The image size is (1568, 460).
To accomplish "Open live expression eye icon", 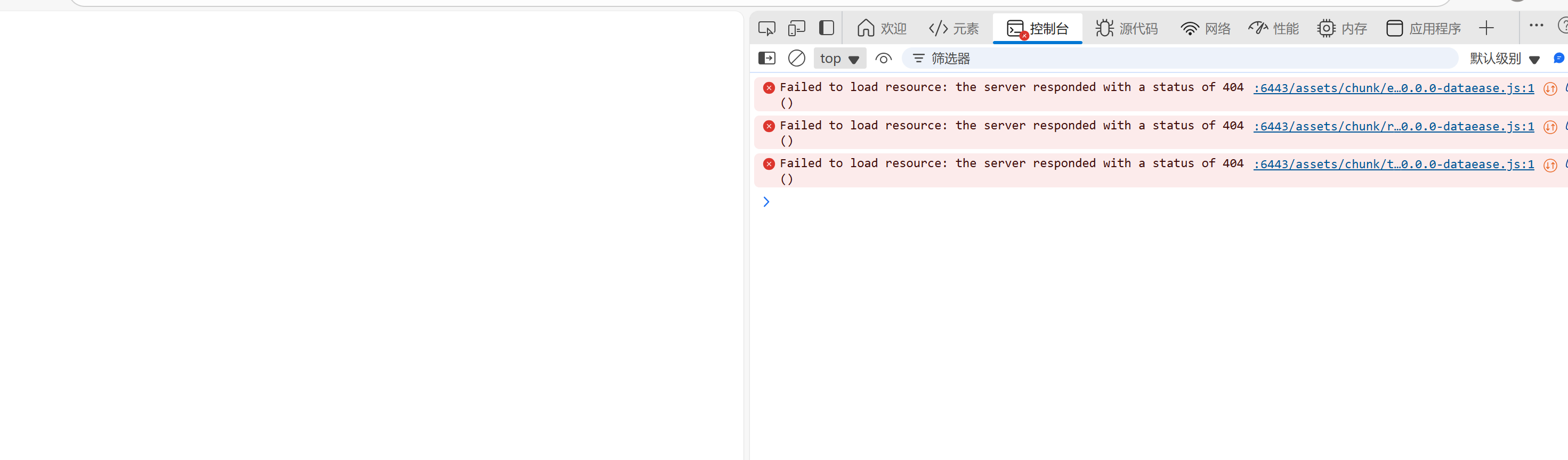I will click(883, 59).
